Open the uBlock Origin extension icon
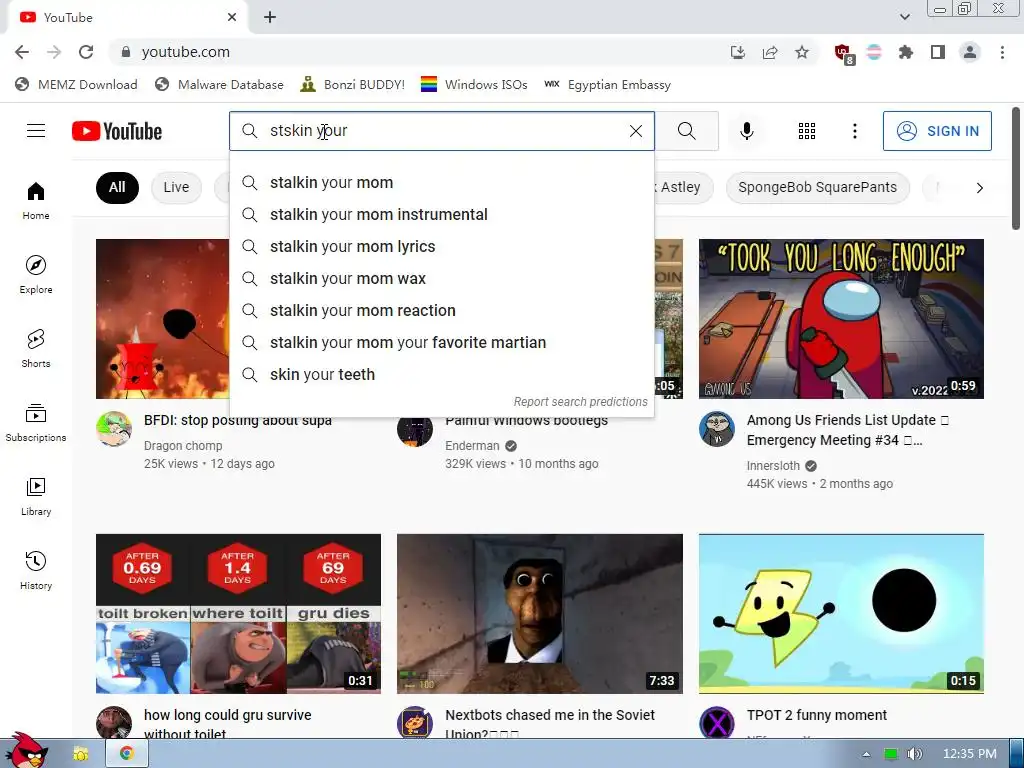 [843, 53]
